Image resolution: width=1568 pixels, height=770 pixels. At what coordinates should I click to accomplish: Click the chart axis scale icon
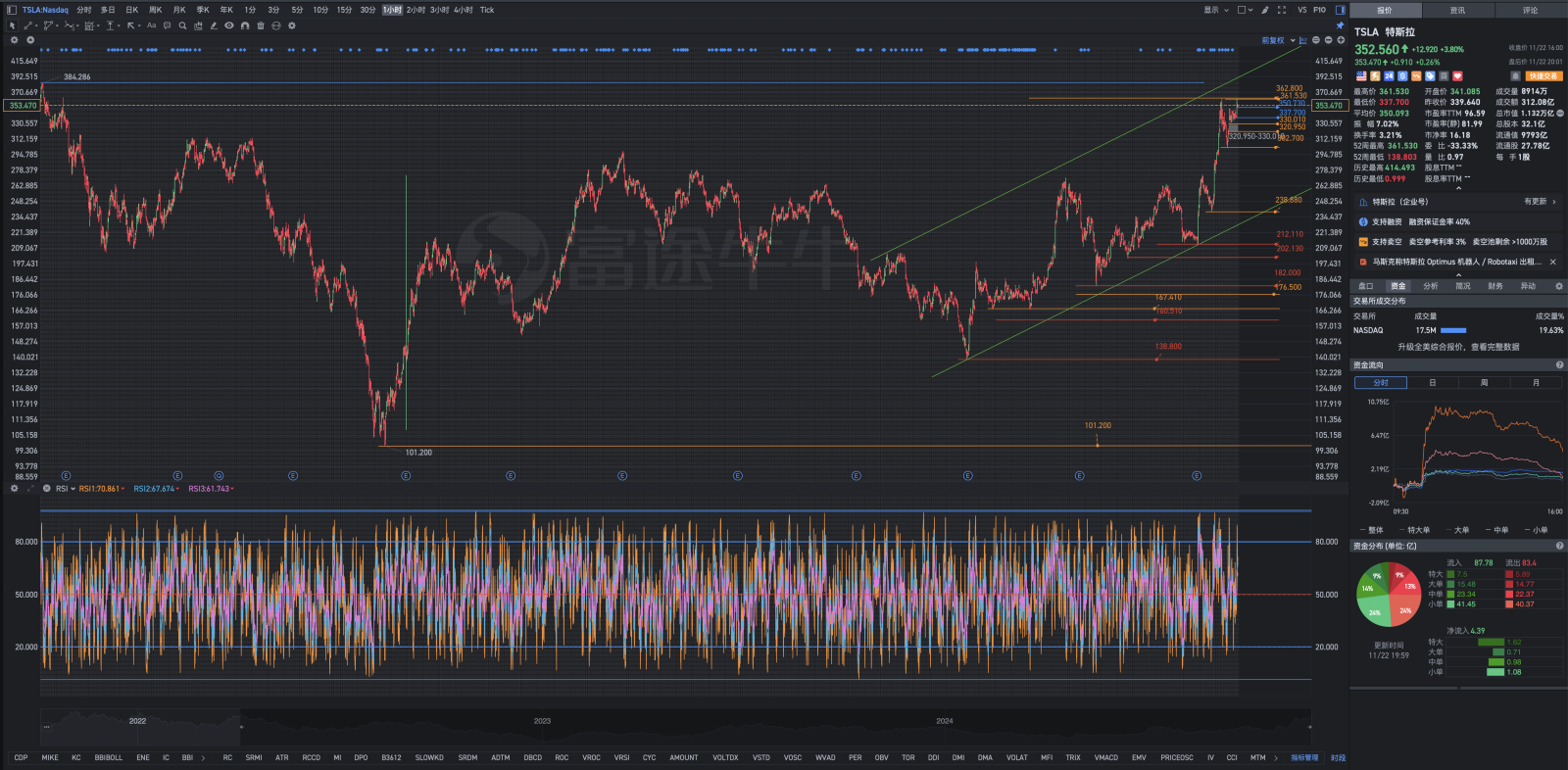[1302, 40]
